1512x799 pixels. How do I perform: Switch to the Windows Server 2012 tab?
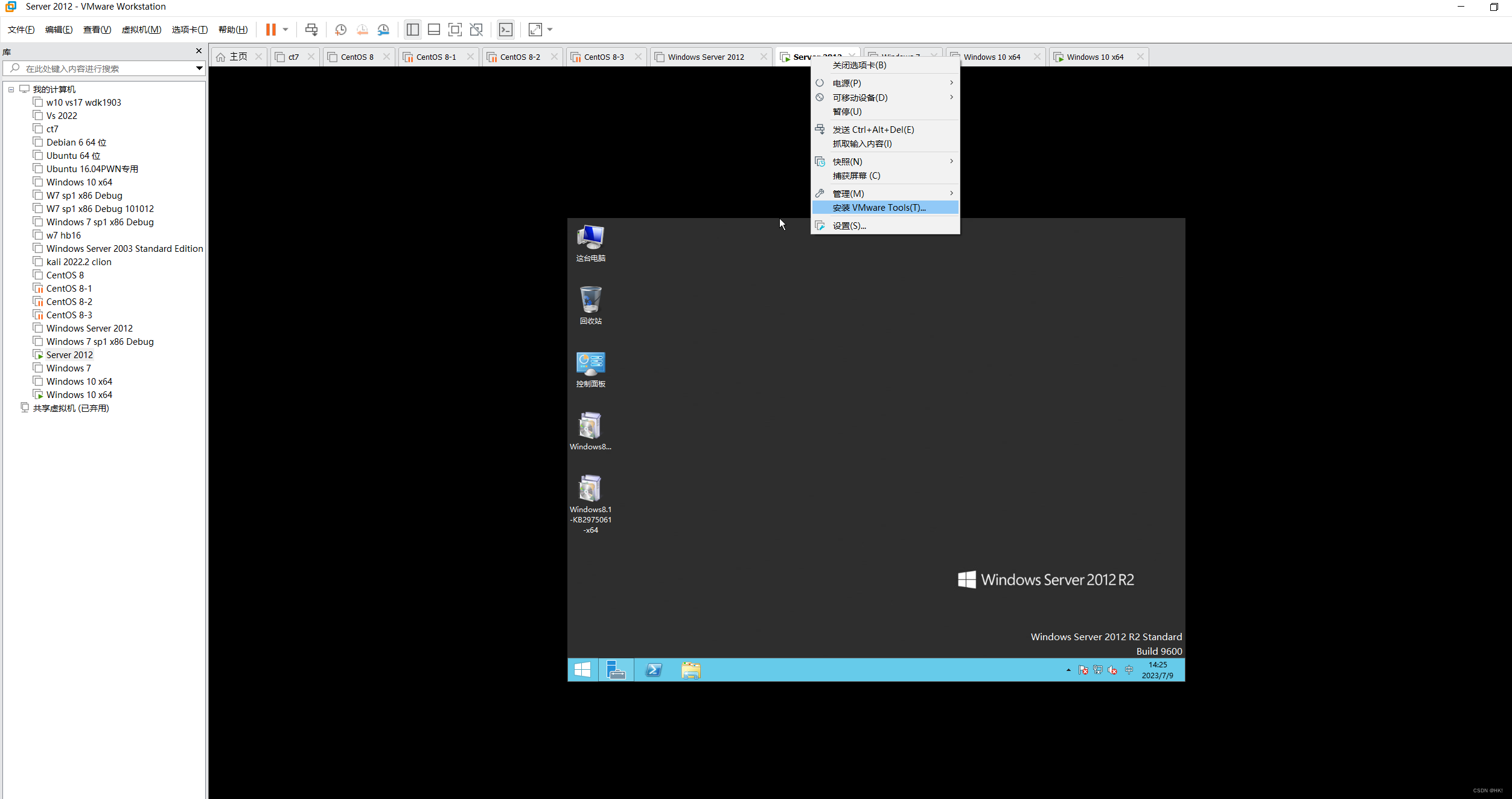(705, 56)
